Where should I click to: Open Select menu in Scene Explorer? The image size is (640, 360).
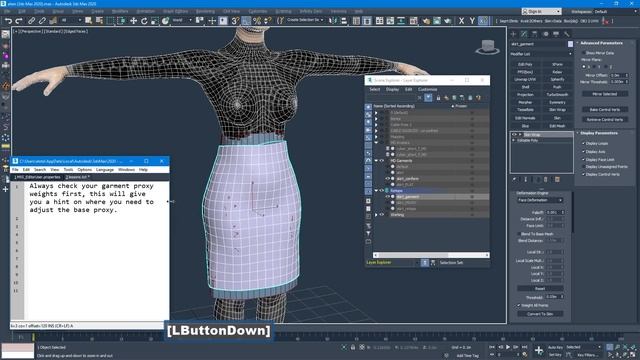pos(375,89)
